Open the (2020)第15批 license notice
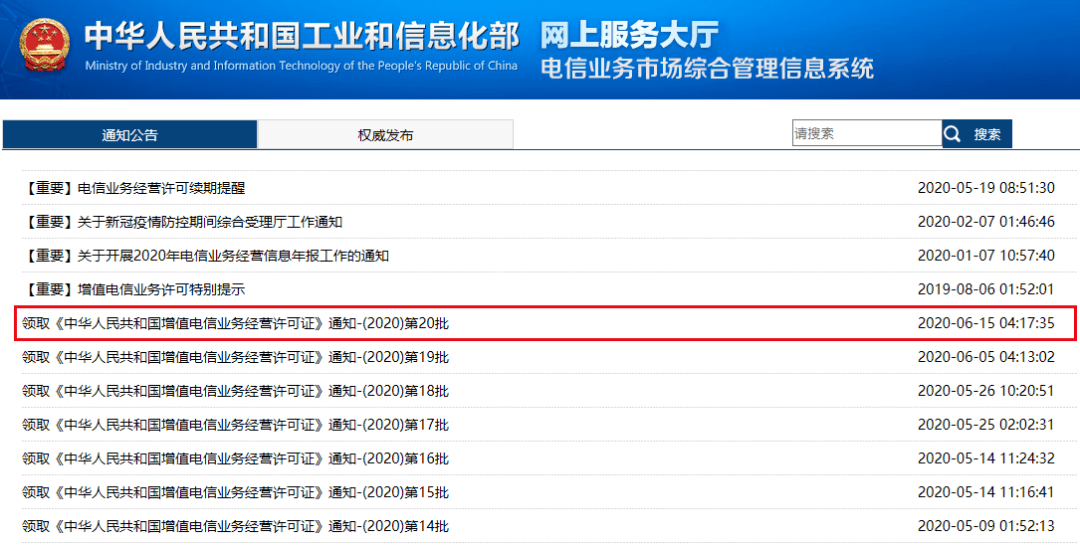 (236, 492)
